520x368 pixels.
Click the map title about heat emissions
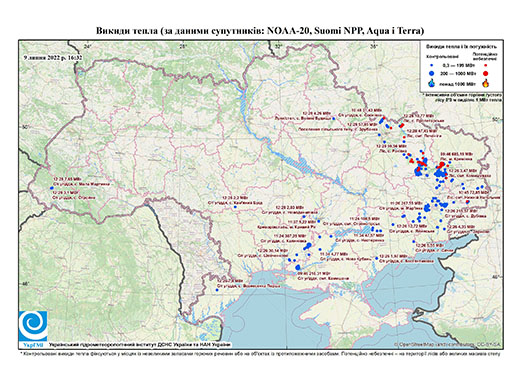pos(260,31)
